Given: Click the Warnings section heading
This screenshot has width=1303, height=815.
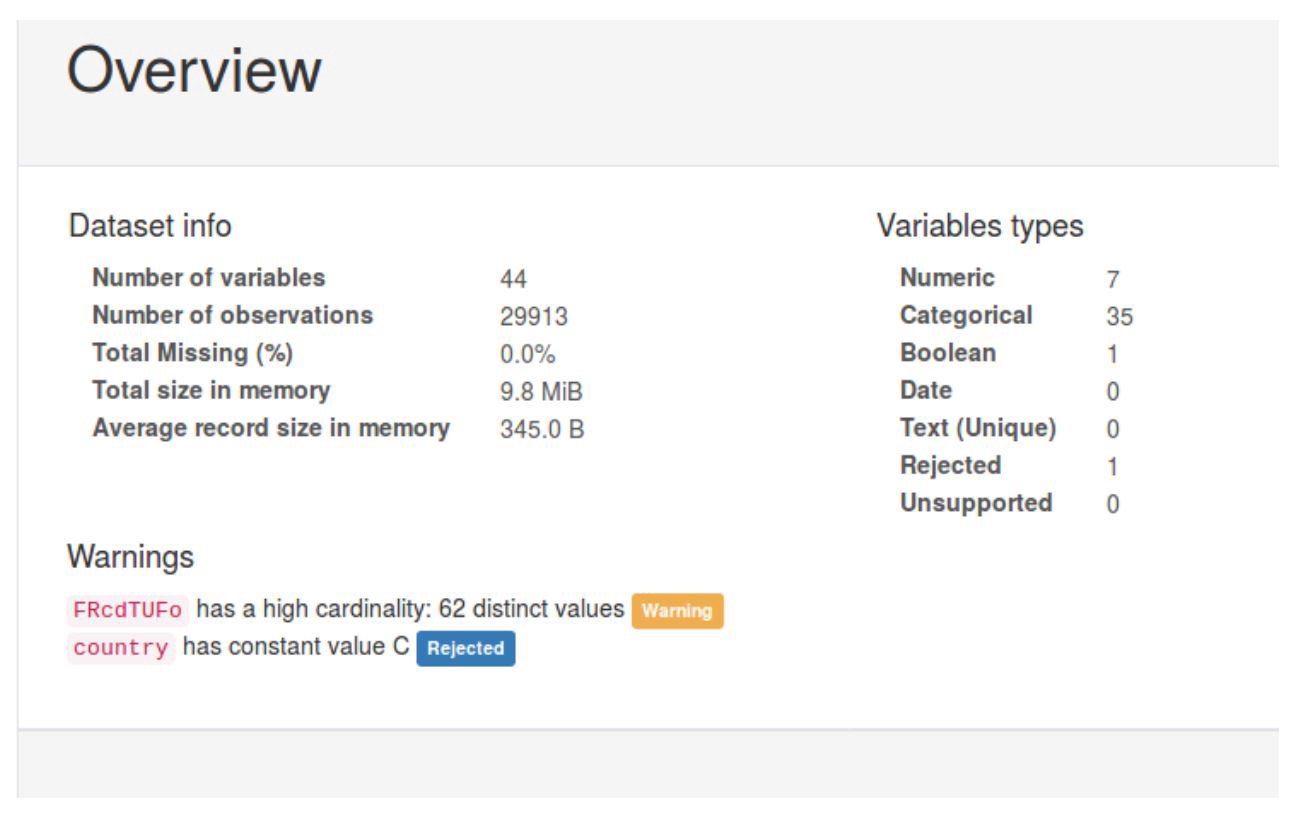Looking at the screenshot, I should coord(130,557).
